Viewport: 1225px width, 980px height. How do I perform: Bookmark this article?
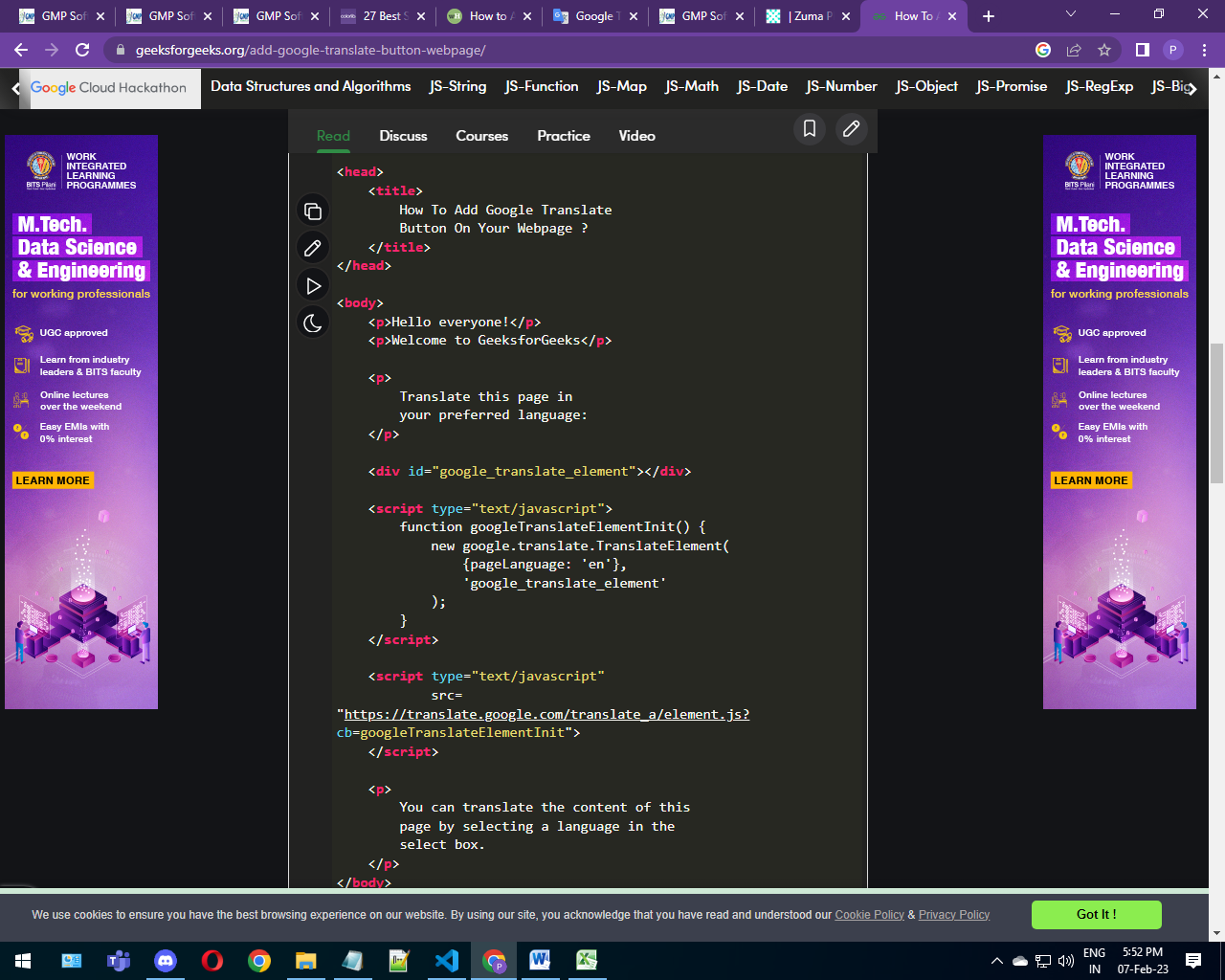coord(809,128)
